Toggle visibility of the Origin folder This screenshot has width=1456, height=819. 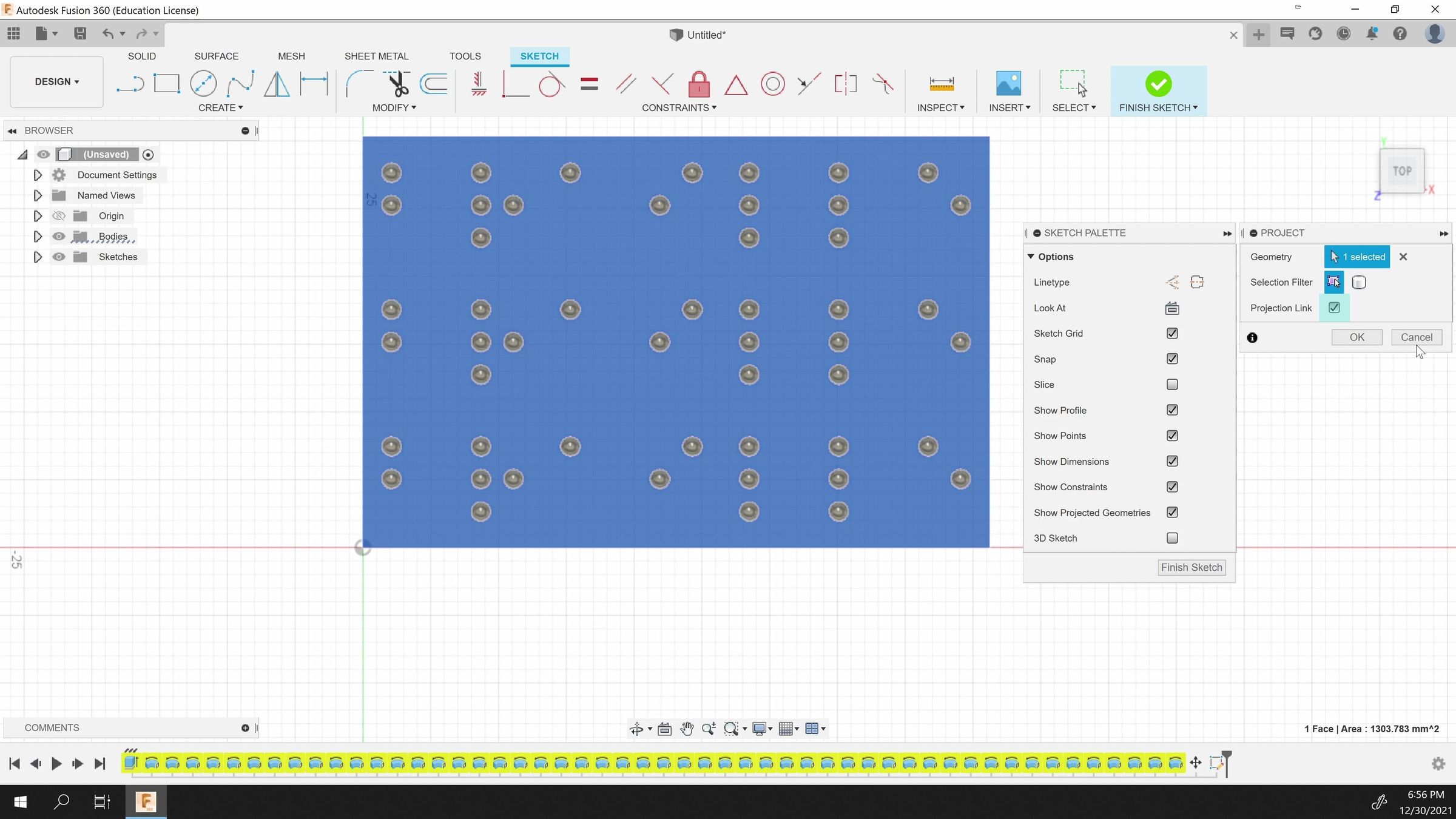58,215
